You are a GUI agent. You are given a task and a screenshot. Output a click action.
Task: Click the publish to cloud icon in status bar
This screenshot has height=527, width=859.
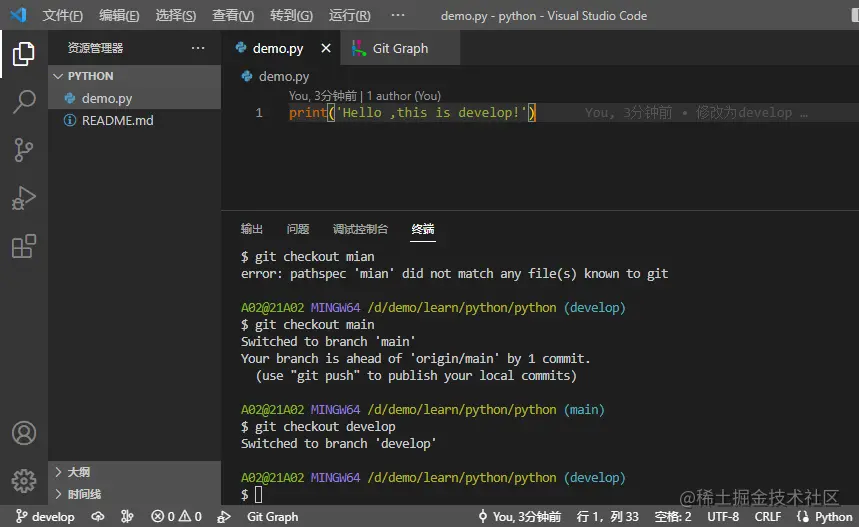pos(98,517)
